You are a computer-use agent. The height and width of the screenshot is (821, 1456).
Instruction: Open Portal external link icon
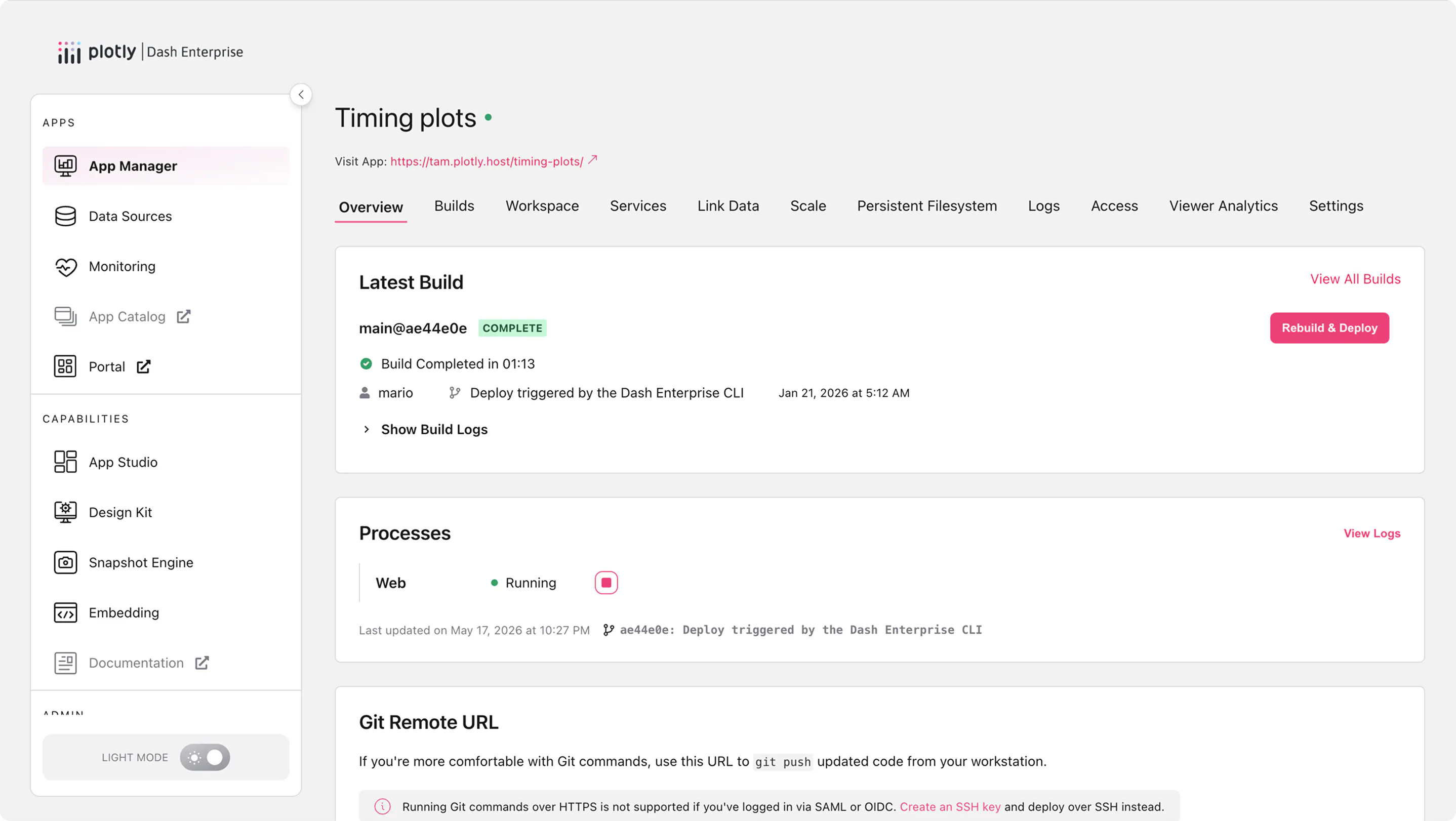point(144,366)
